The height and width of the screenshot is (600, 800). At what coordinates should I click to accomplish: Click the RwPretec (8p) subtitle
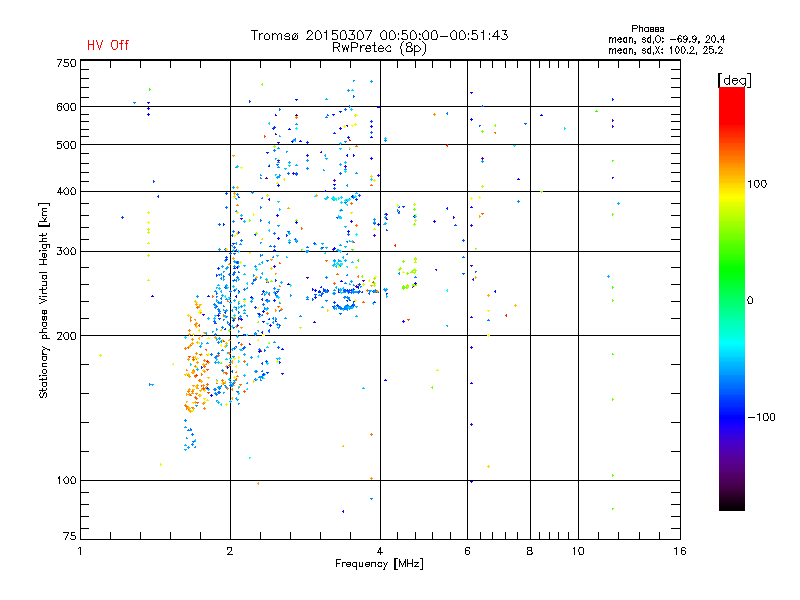[380, 47]
